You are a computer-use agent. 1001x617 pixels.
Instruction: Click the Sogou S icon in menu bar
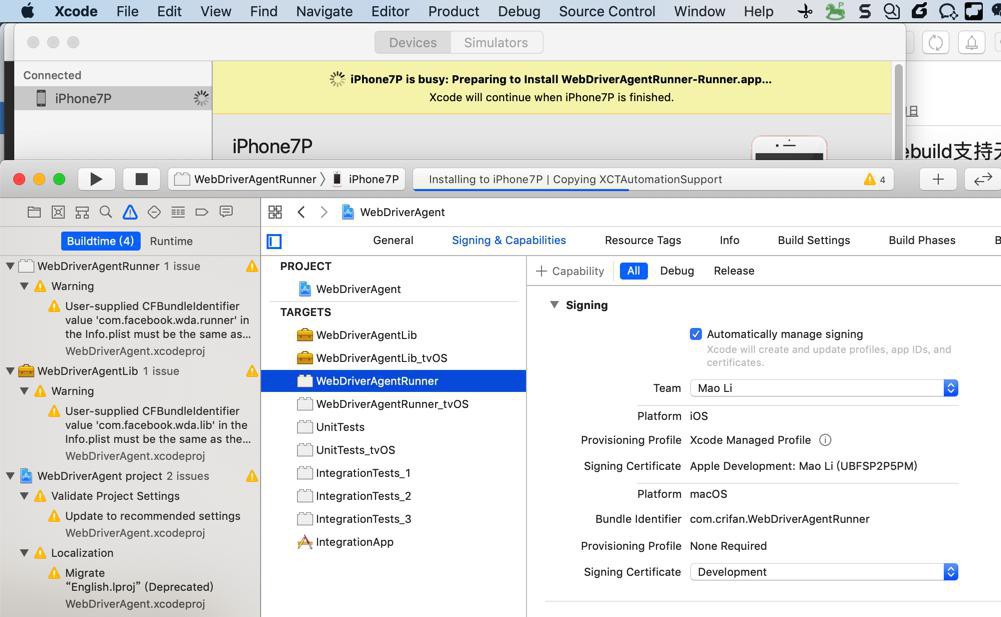[864, 11]
